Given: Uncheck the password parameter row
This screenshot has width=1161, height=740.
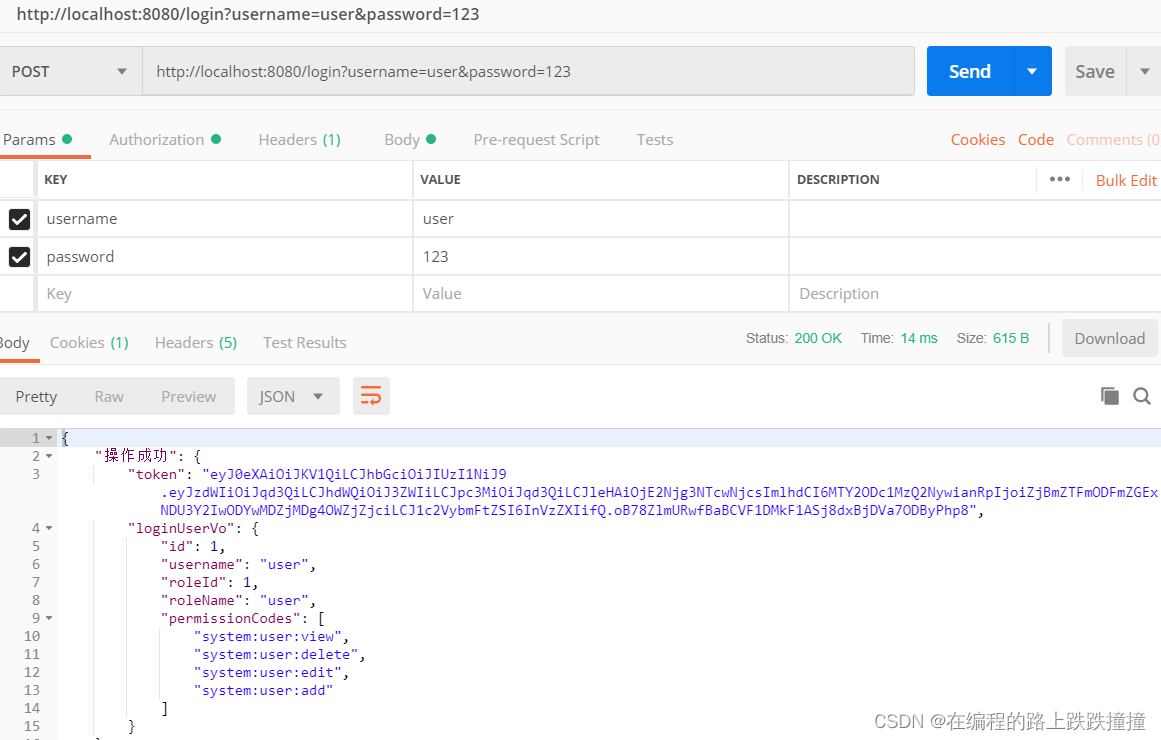Looking at the screenshot, I should pyautogui.click(x=19, y=256).
